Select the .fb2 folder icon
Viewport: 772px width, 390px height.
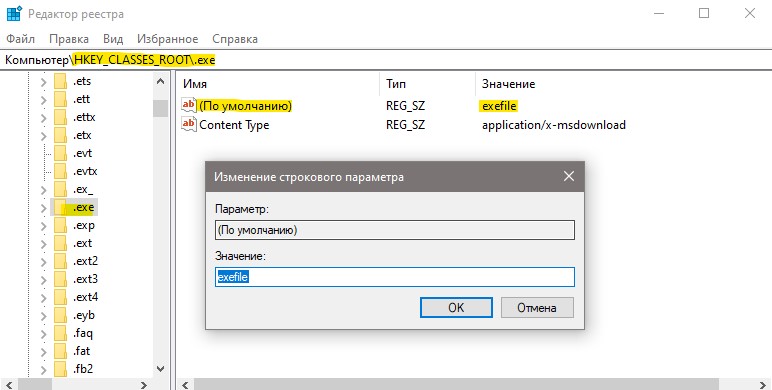pyautogui.click(x=60, y=369)
